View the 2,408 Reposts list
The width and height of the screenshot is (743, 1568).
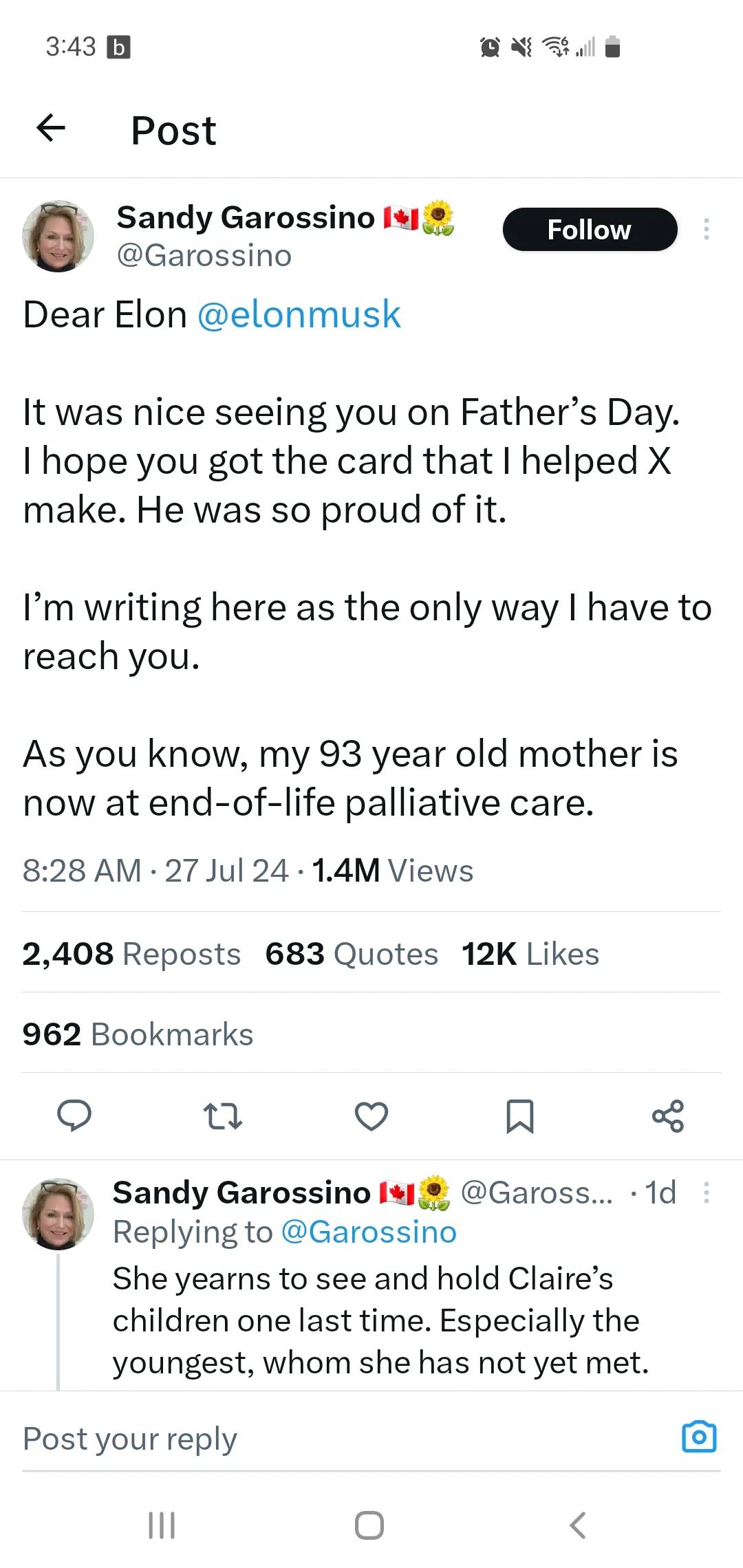point(131,954)
